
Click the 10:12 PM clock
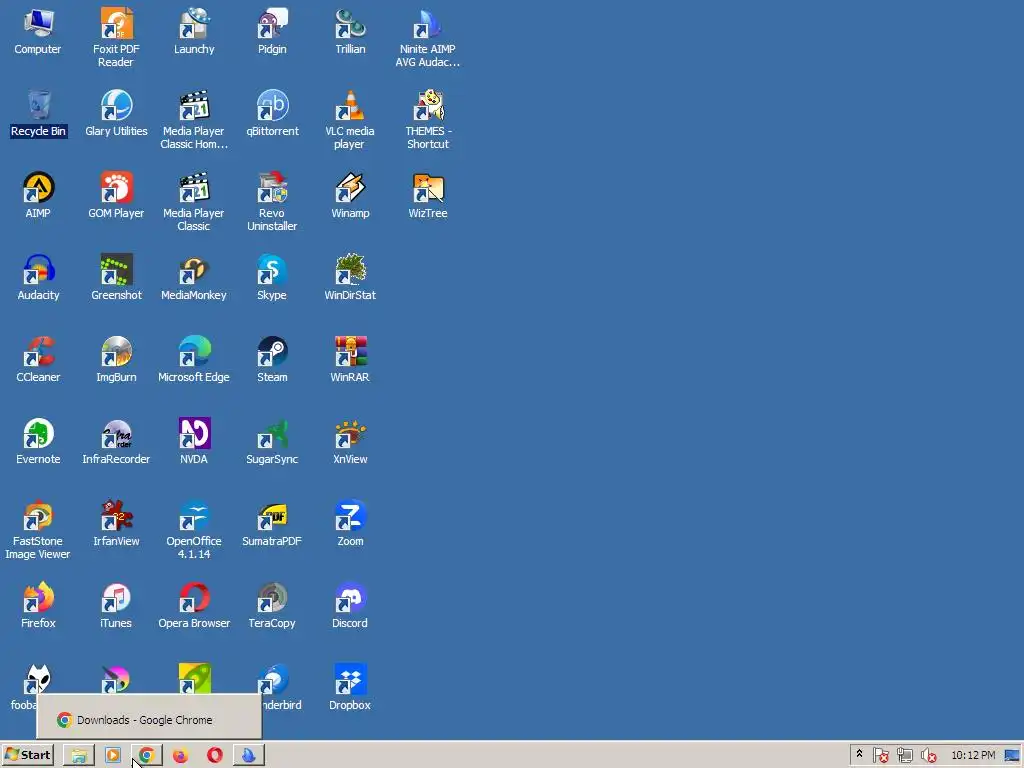pos(973,755)
